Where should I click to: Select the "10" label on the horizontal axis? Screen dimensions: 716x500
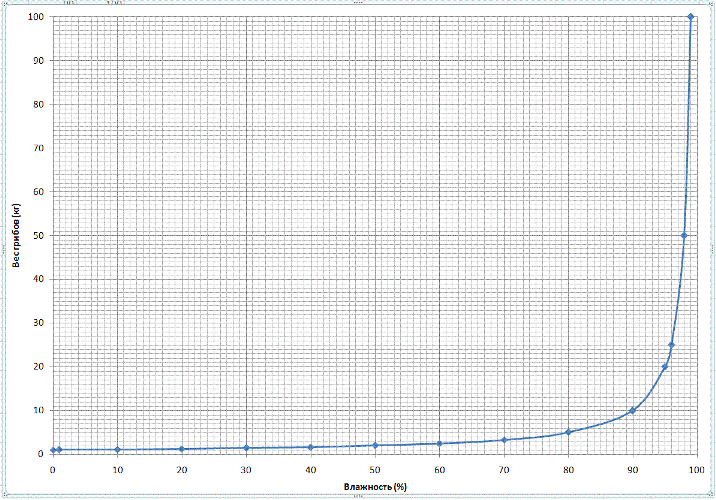point(117,470)
